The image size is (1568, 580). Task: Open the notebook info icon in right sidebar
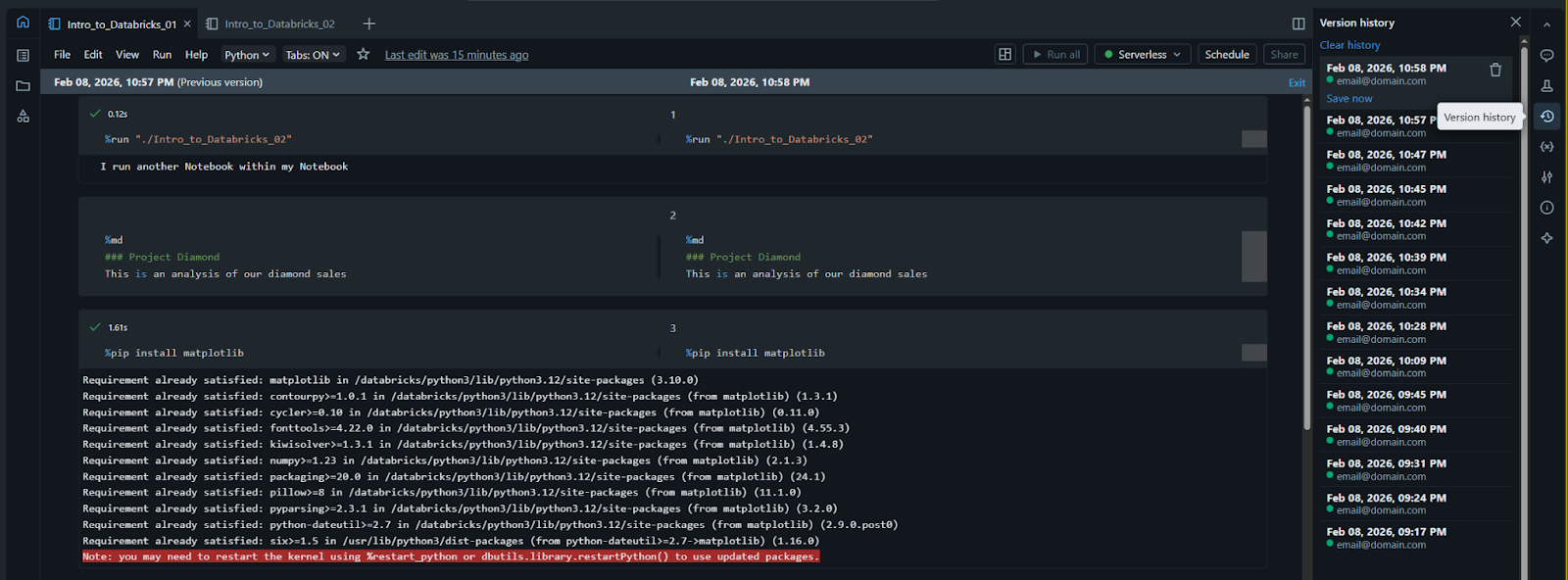tap(1546, 208)
